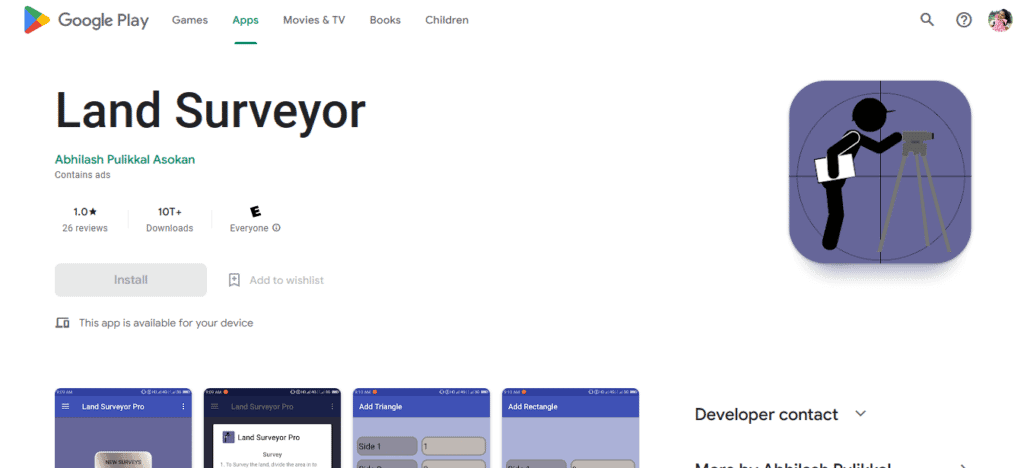
Task: Open the account profile avatar
Action: [x=1000, y=20]
